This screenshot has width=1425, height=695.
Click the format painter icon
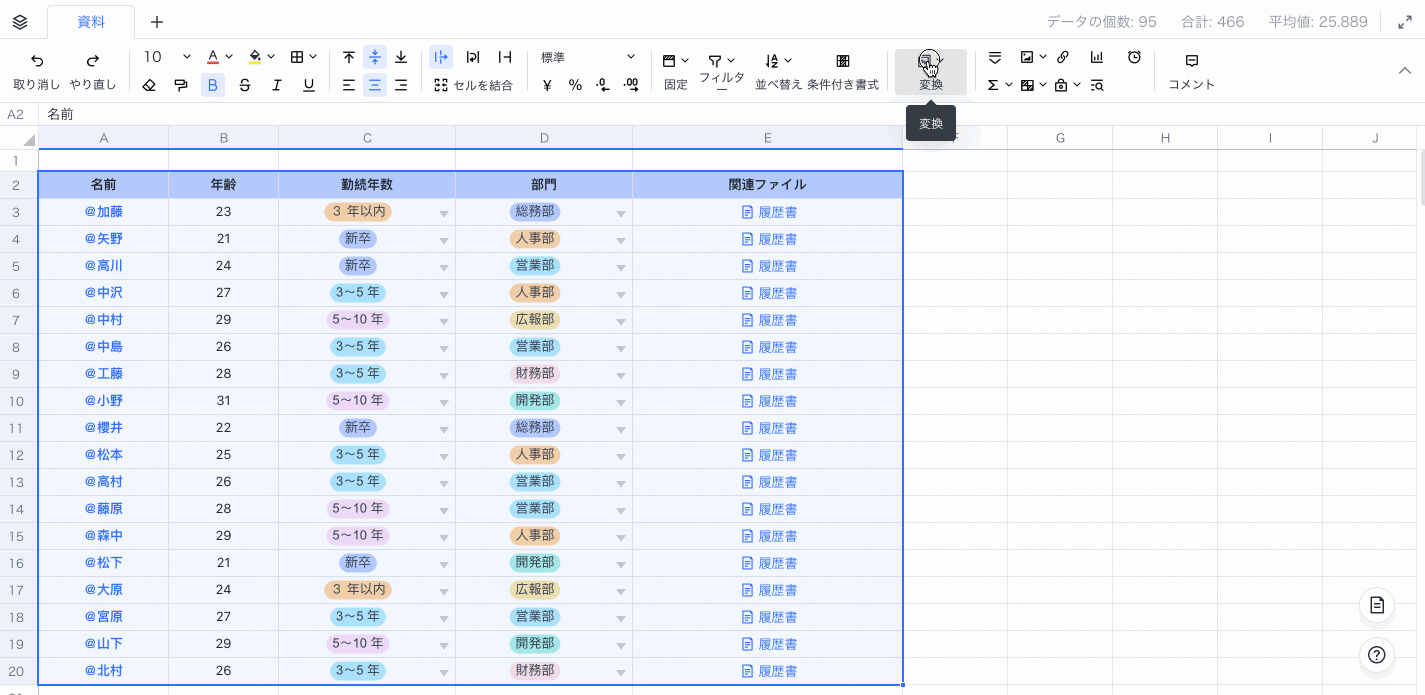181,85
